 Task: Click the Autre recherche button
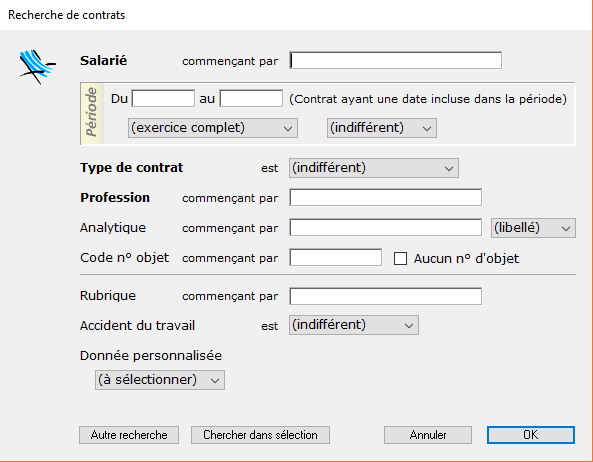(x=129, y=435)
